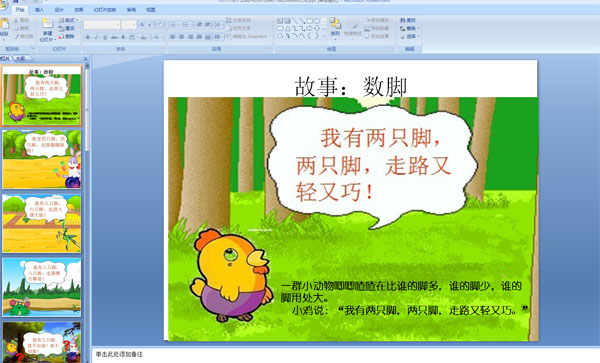Select the oval shape in shapes gallery
600x363 pixels.
pos(317,21)
